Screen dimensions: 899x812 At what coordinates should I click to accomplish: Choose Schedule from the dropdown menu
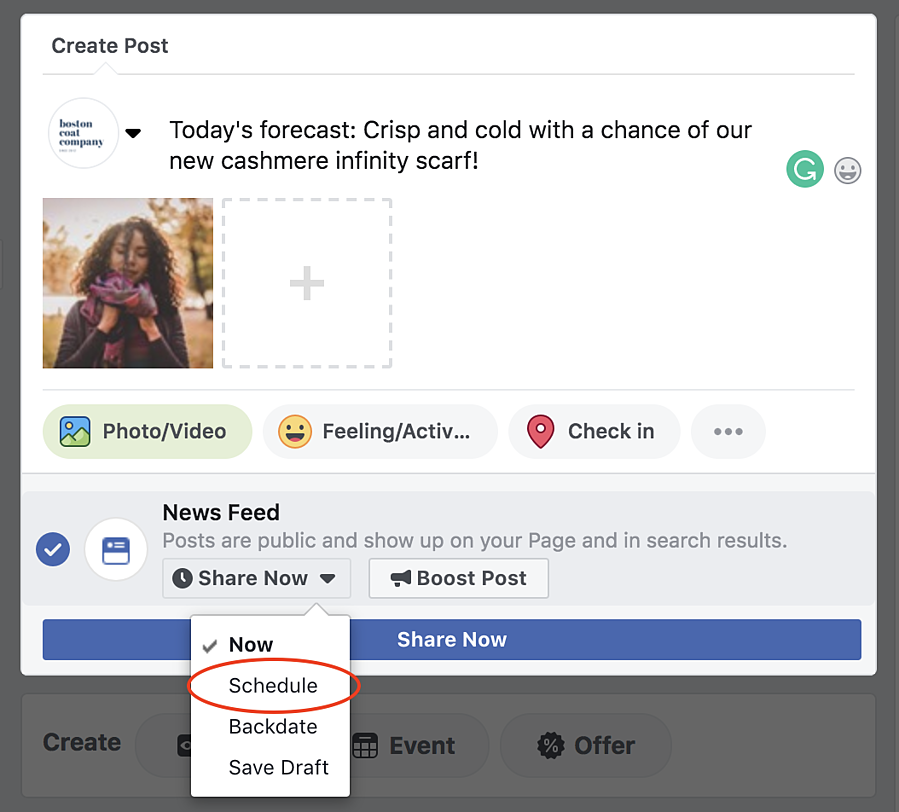(x=272, y=686)
